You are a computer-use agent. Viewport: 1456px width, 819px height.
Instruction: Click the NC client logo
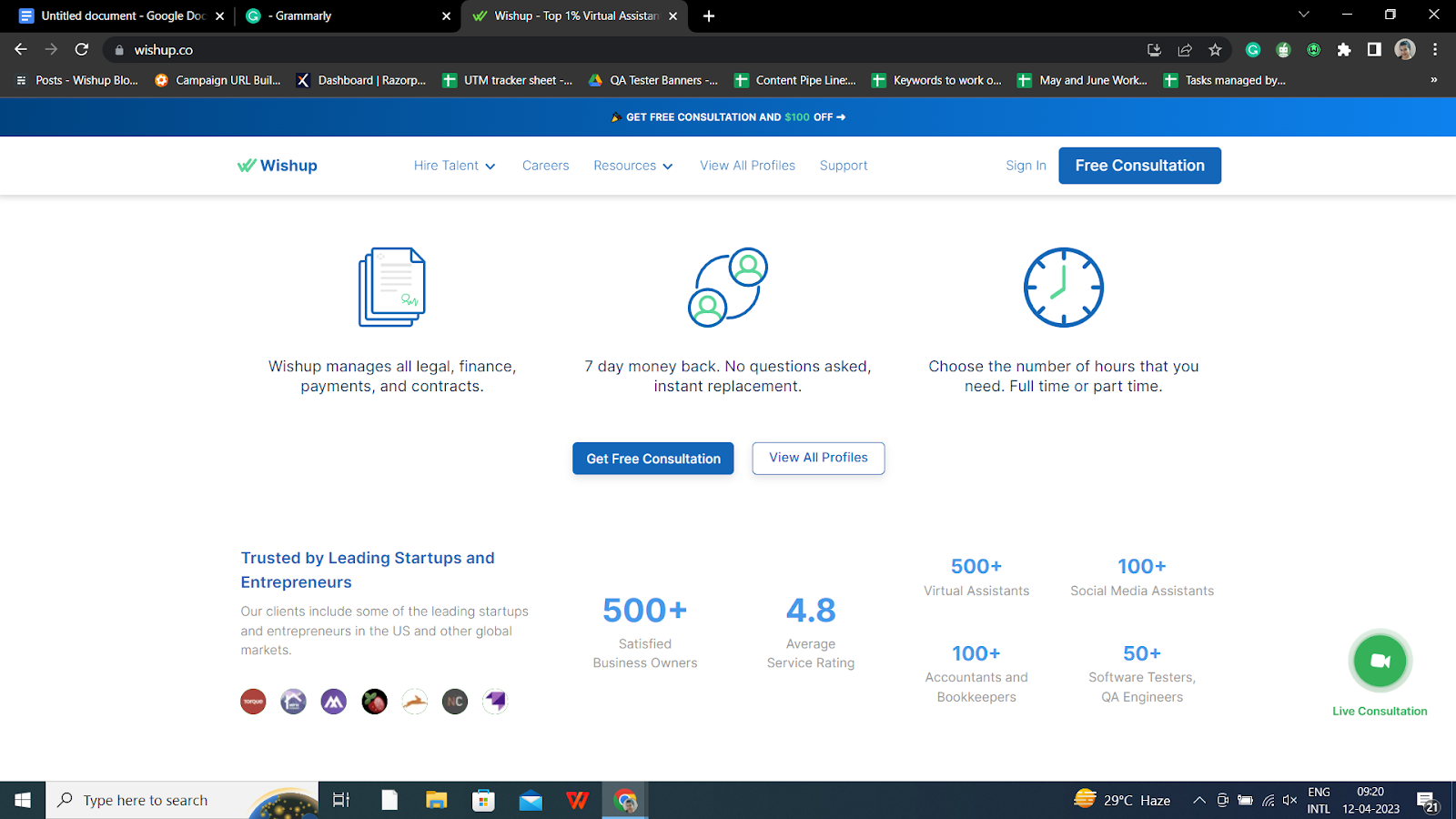455,702
